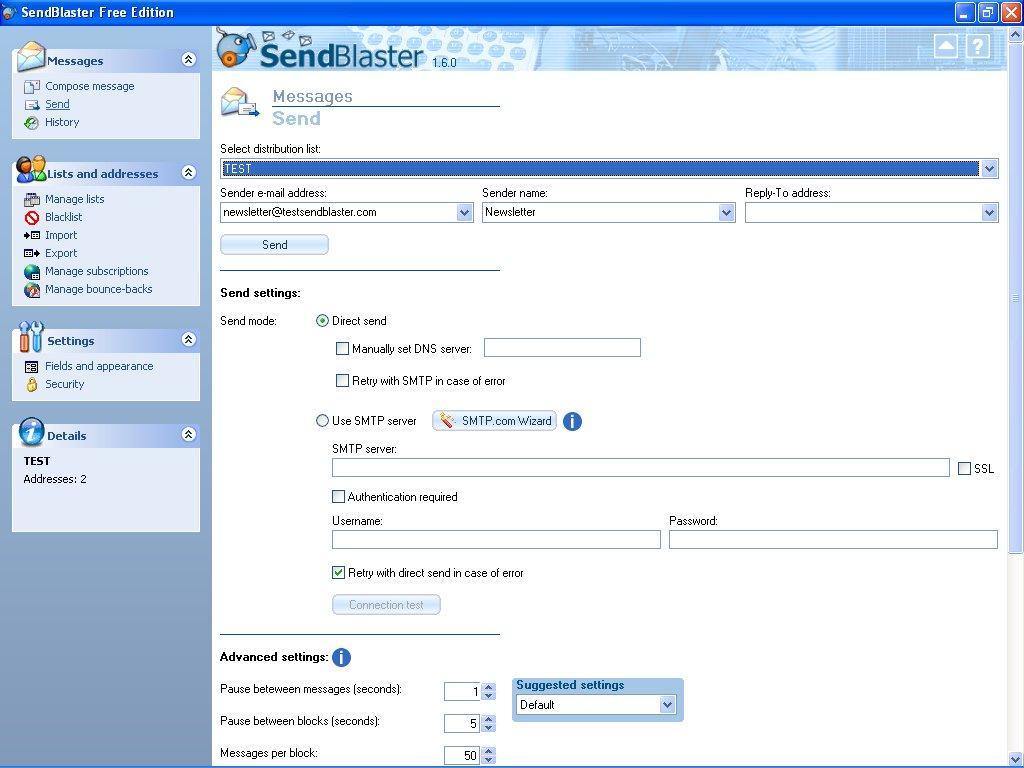
Task: Click the Help question mark icon
Action: [x=977, y=46]
